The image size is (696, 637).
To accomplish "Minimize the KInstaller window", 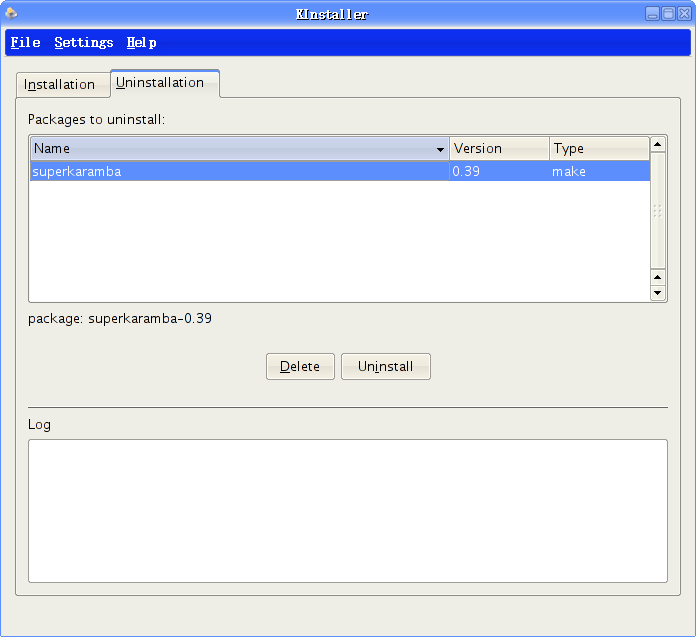I will tap(652, 14).
